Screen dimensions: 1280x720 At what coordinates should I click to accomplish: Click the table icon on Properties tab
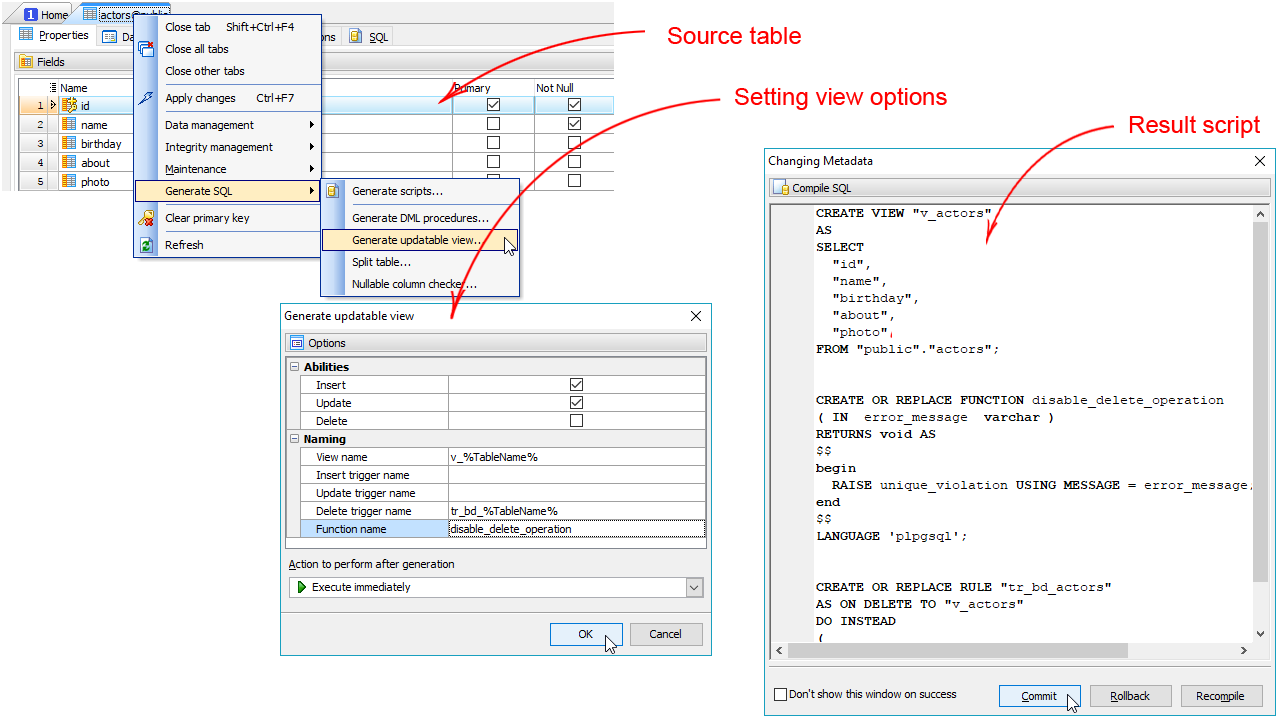(26, 35)
